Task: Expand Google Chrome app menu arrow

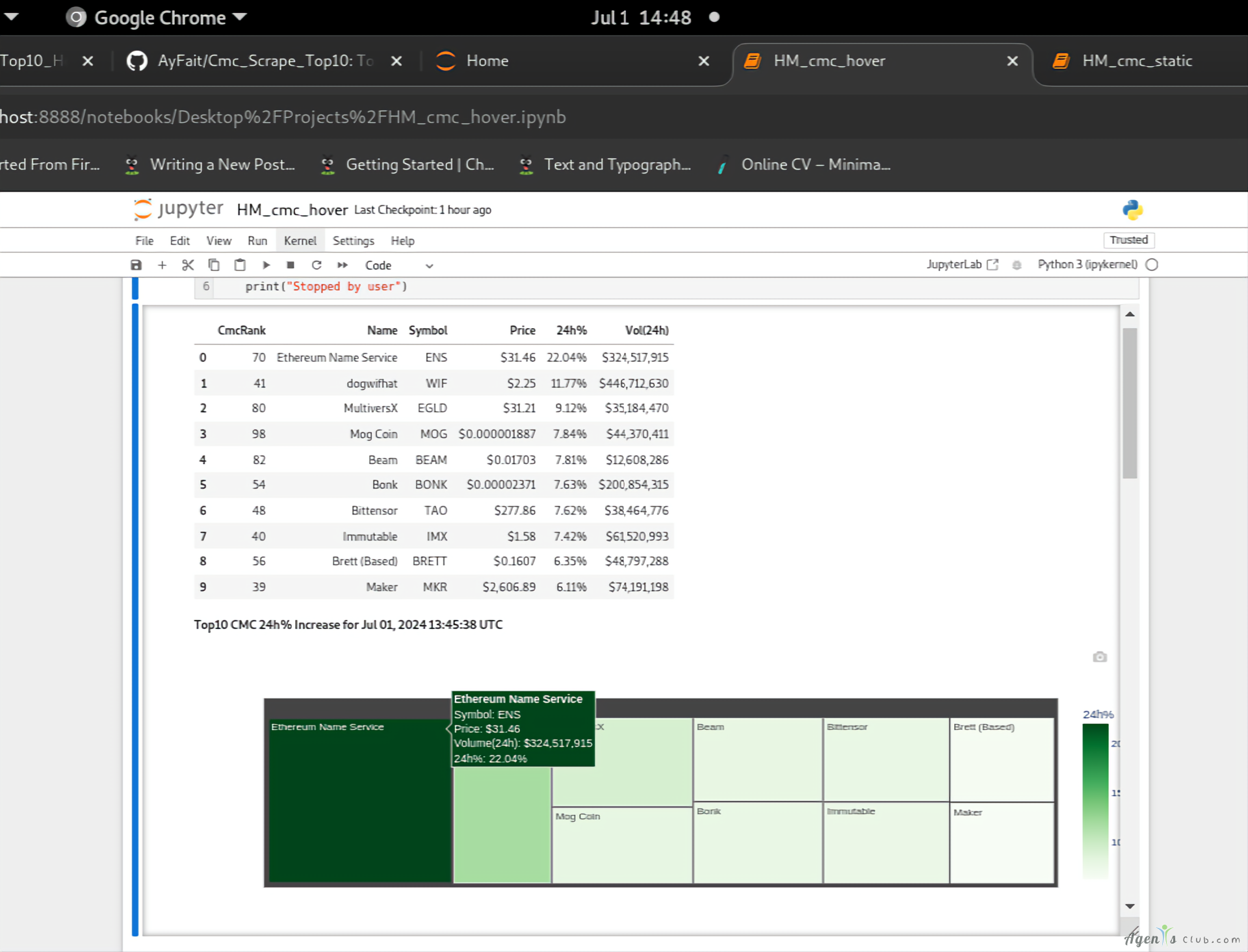Action: point(240,17)
